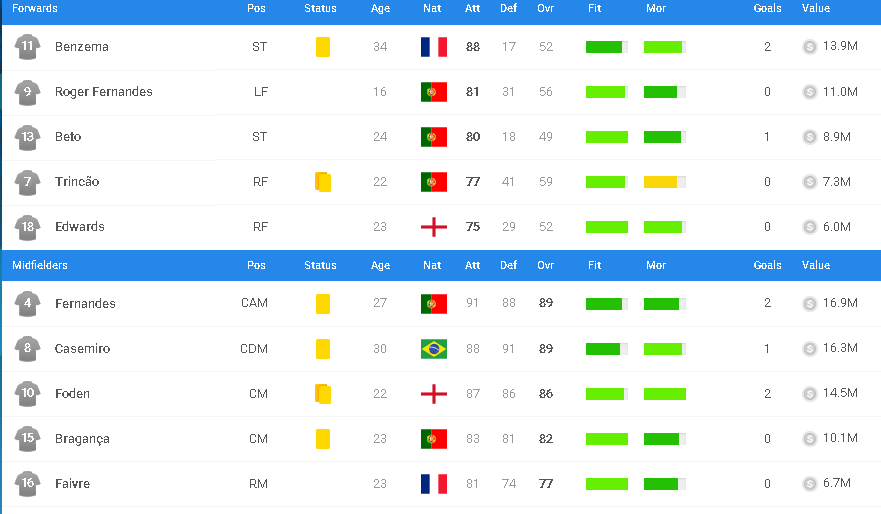
Task: Sort forwards by Value column header
Action: point(816,8)
